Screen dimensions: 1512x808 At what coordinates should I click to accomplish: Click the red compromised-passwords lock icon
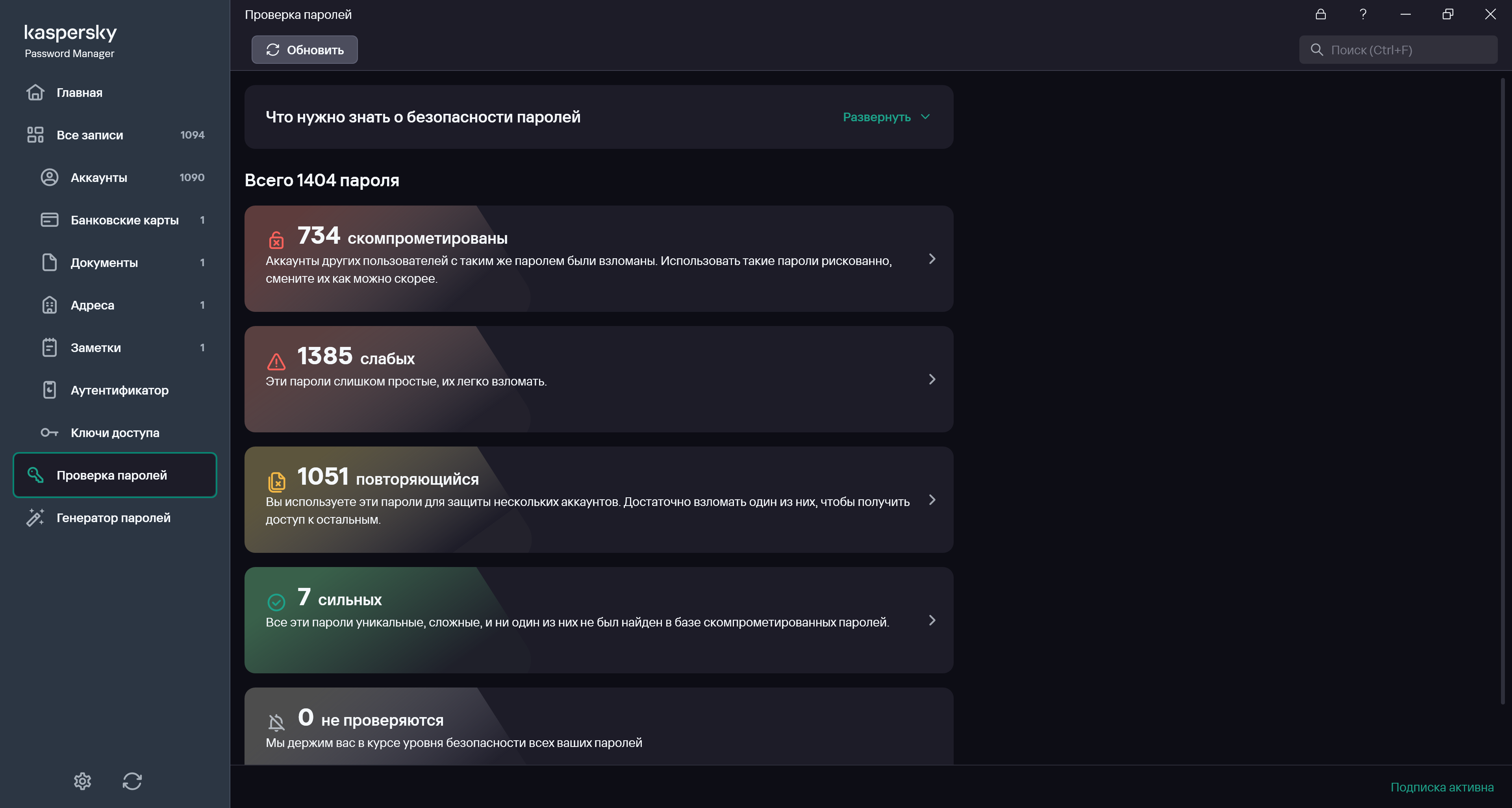tap(276, 239)
